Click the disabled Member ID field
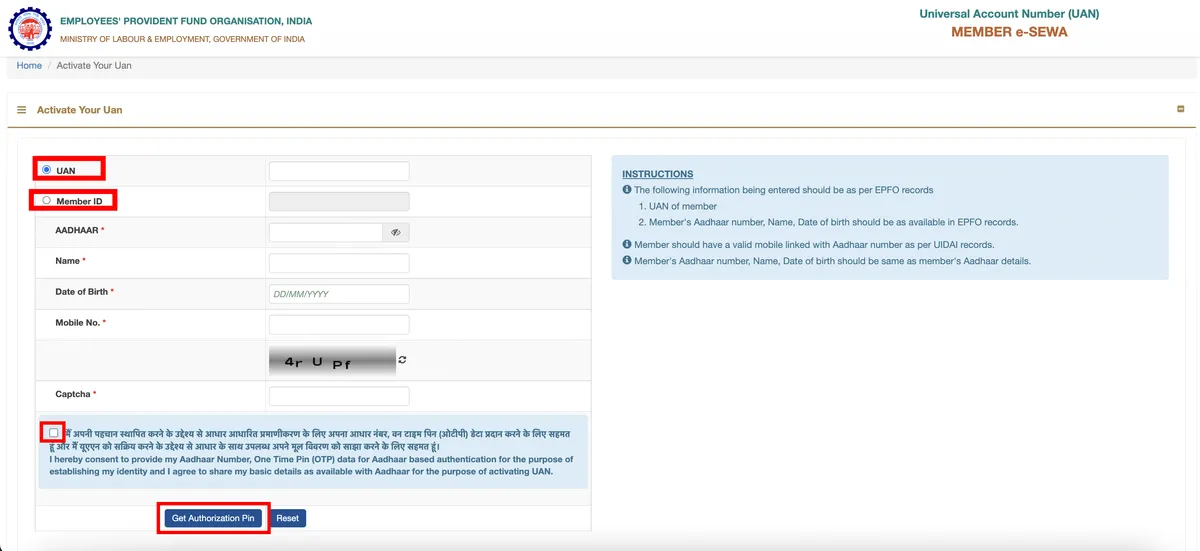Image resolution: width=1200 pixels, height=551 pixels. 339,202
